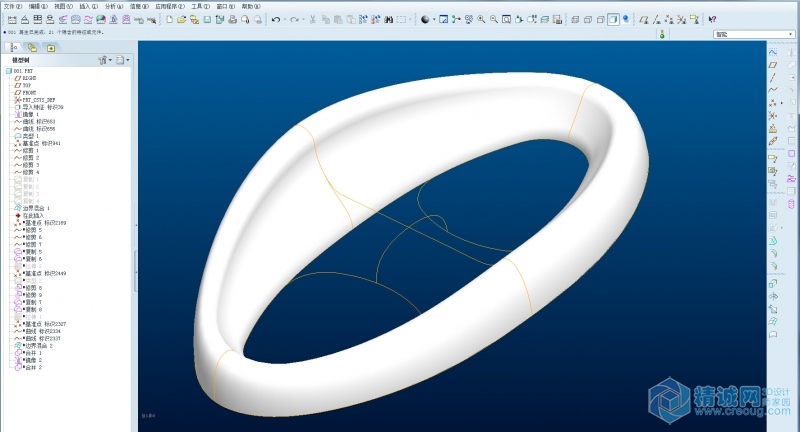This screenshot has height=432, width=800.
Task: Click the New file icon
Action: pyautogui.click(x=169, y=19)
